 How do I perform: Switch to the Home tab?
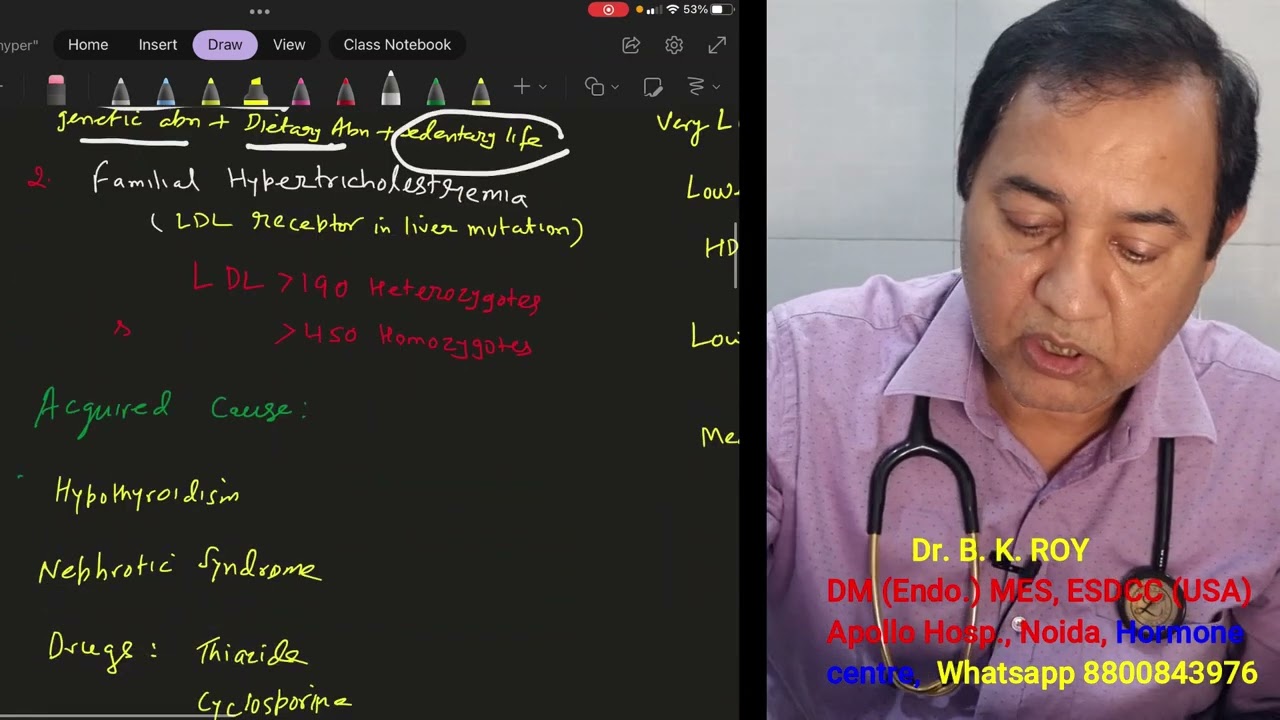point(88,45)
